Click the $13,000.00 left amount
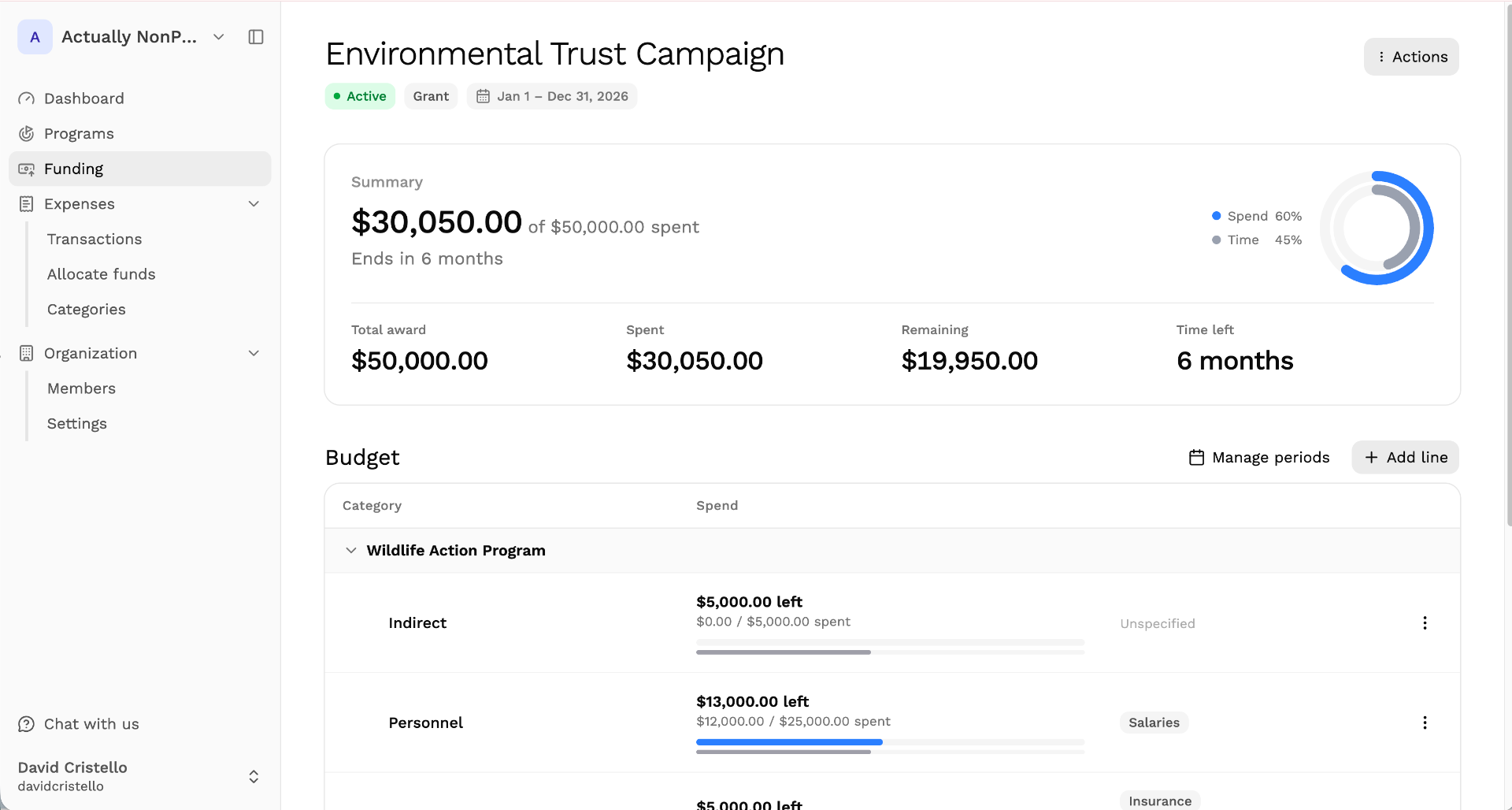This screenshot has width=1512, height=810. pos(753,701)
